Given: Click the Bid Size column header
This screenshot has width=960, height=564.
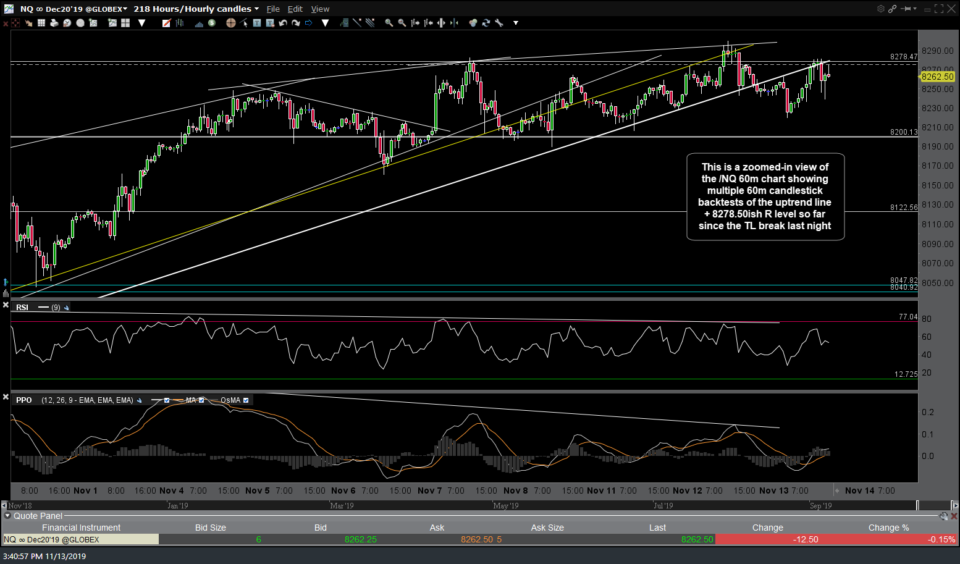Looking at the screenshot, I should click(x=210, y=527).
